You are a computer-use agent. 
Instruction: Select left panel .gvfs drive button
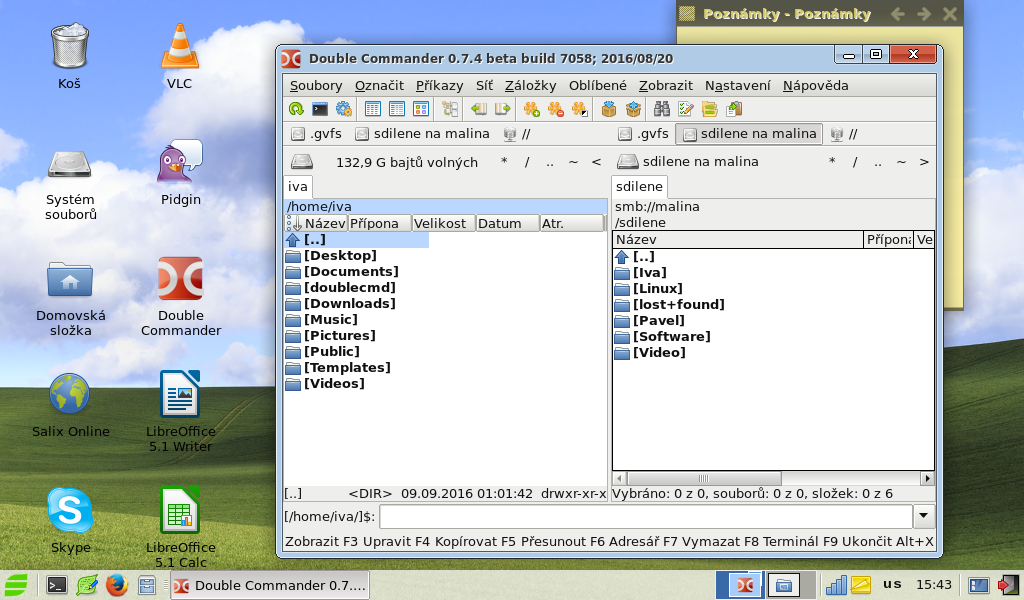(315, 134)
